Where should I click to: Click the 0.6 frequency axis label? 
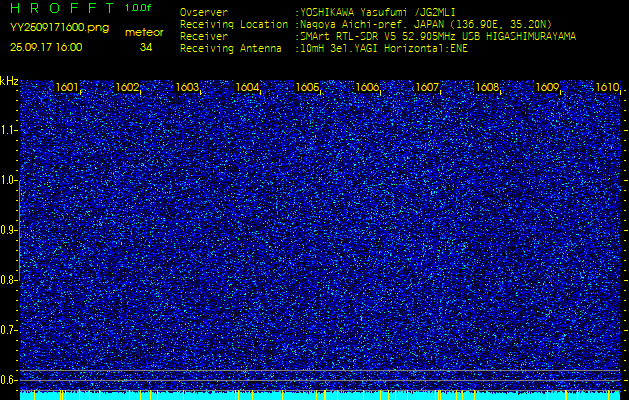(x=8, y=380)
